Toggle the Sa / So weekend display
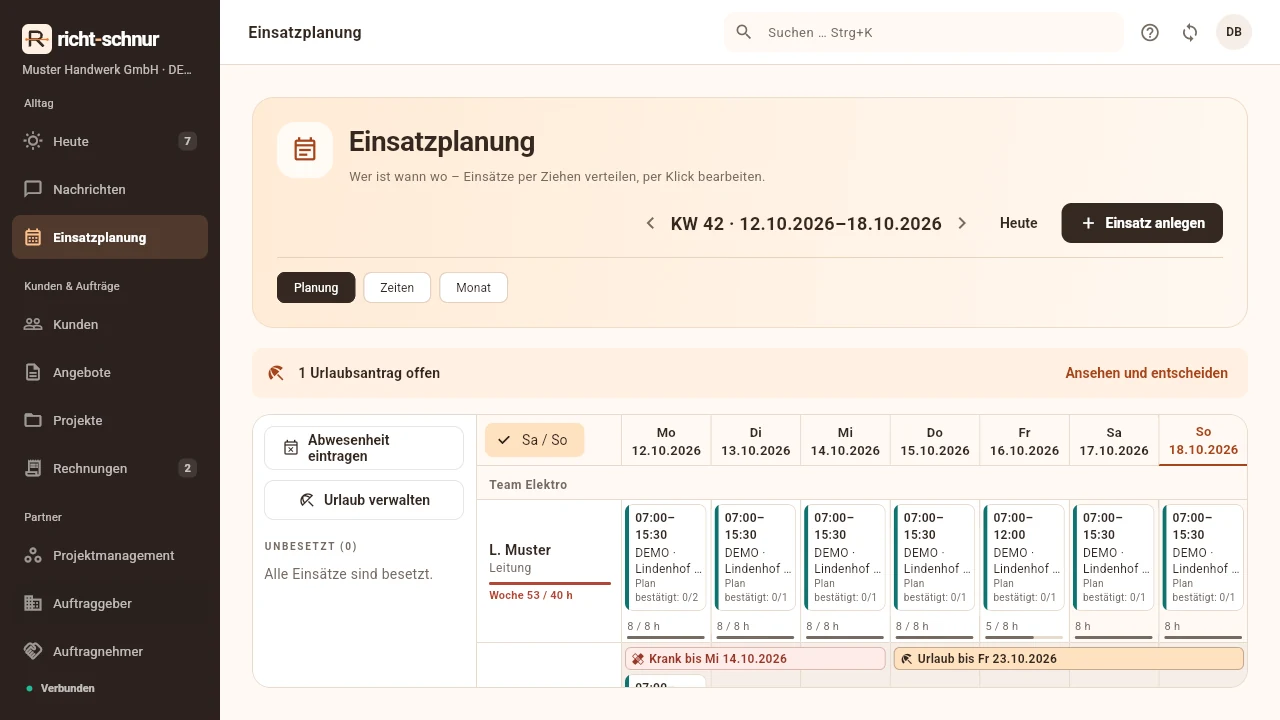This screenshot has height=720, width=1280. tap(534, 440)
